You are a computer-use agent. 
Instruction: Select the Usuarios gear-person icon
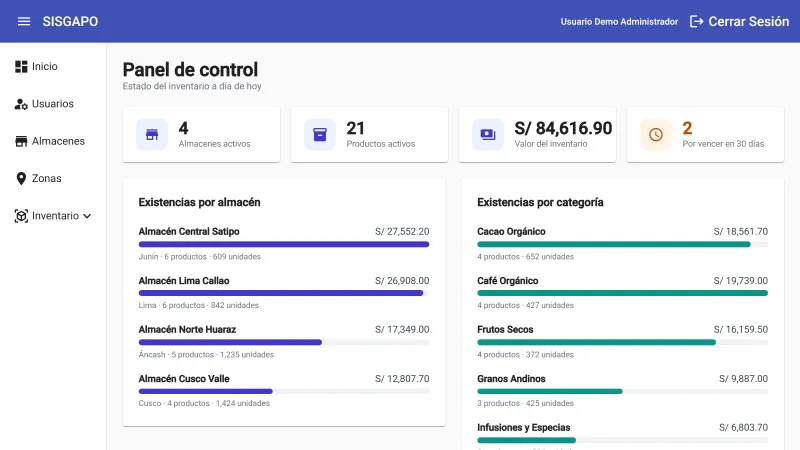click(21, 104)
